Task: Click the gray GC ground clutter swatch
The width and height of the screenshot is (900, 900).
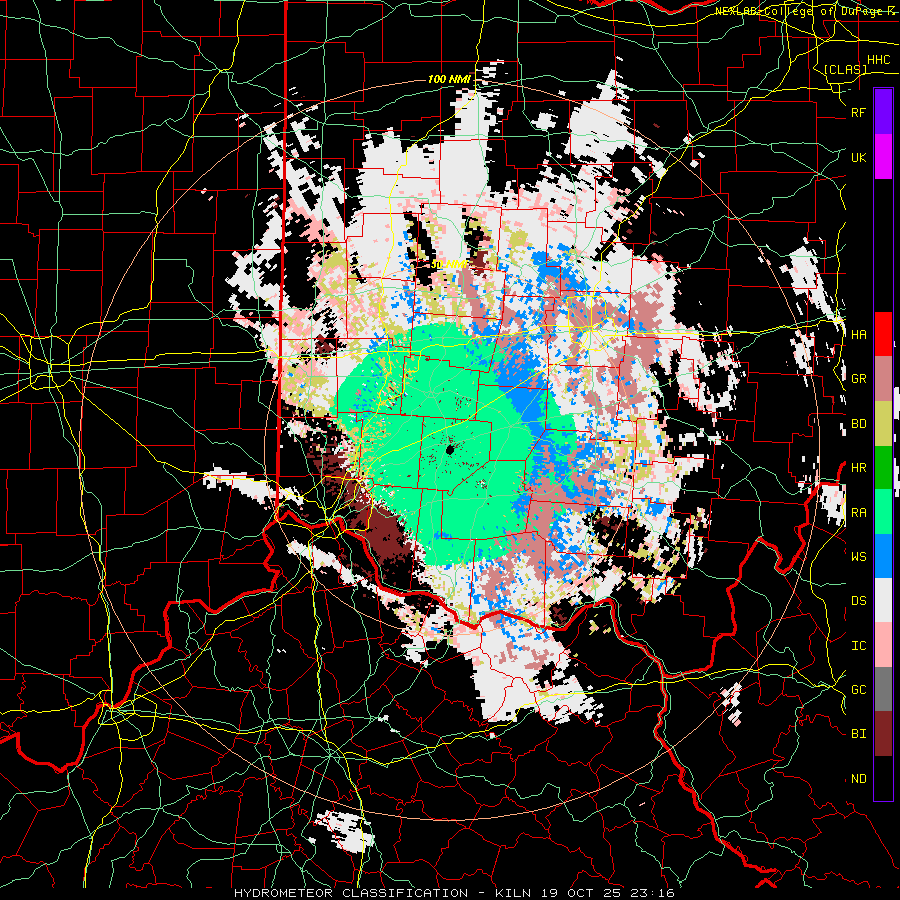Action: point(883,689)
